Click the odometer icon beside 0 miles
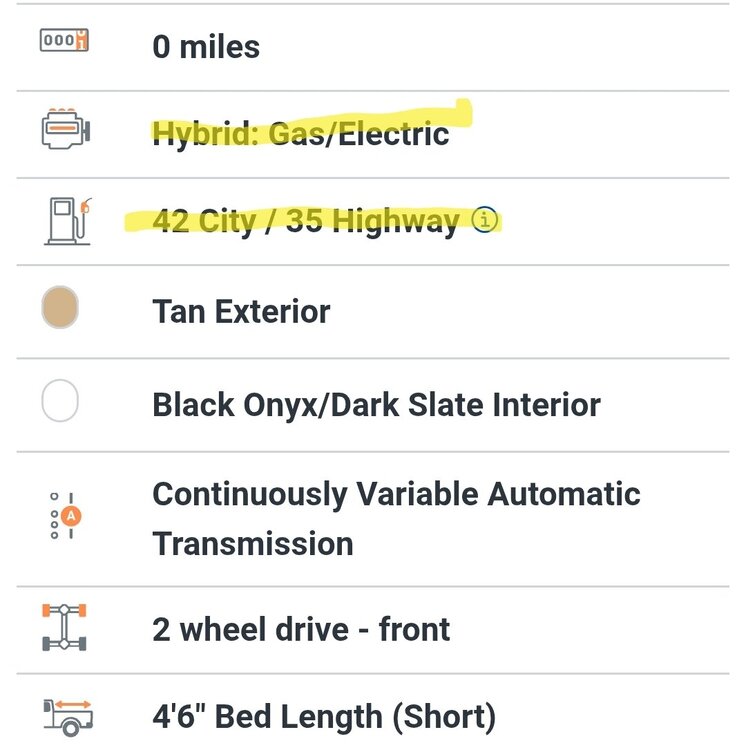 coord(64,42)
